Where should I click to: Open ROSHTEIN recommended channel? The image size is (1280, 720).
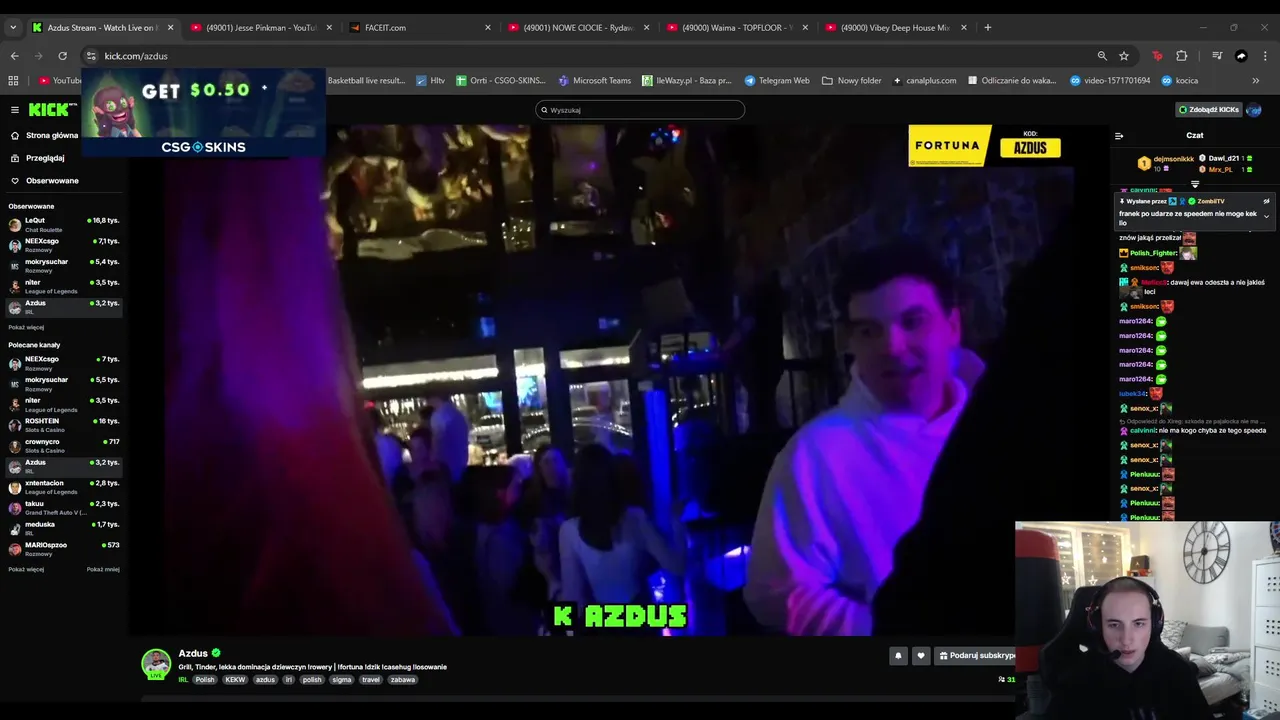63,425
